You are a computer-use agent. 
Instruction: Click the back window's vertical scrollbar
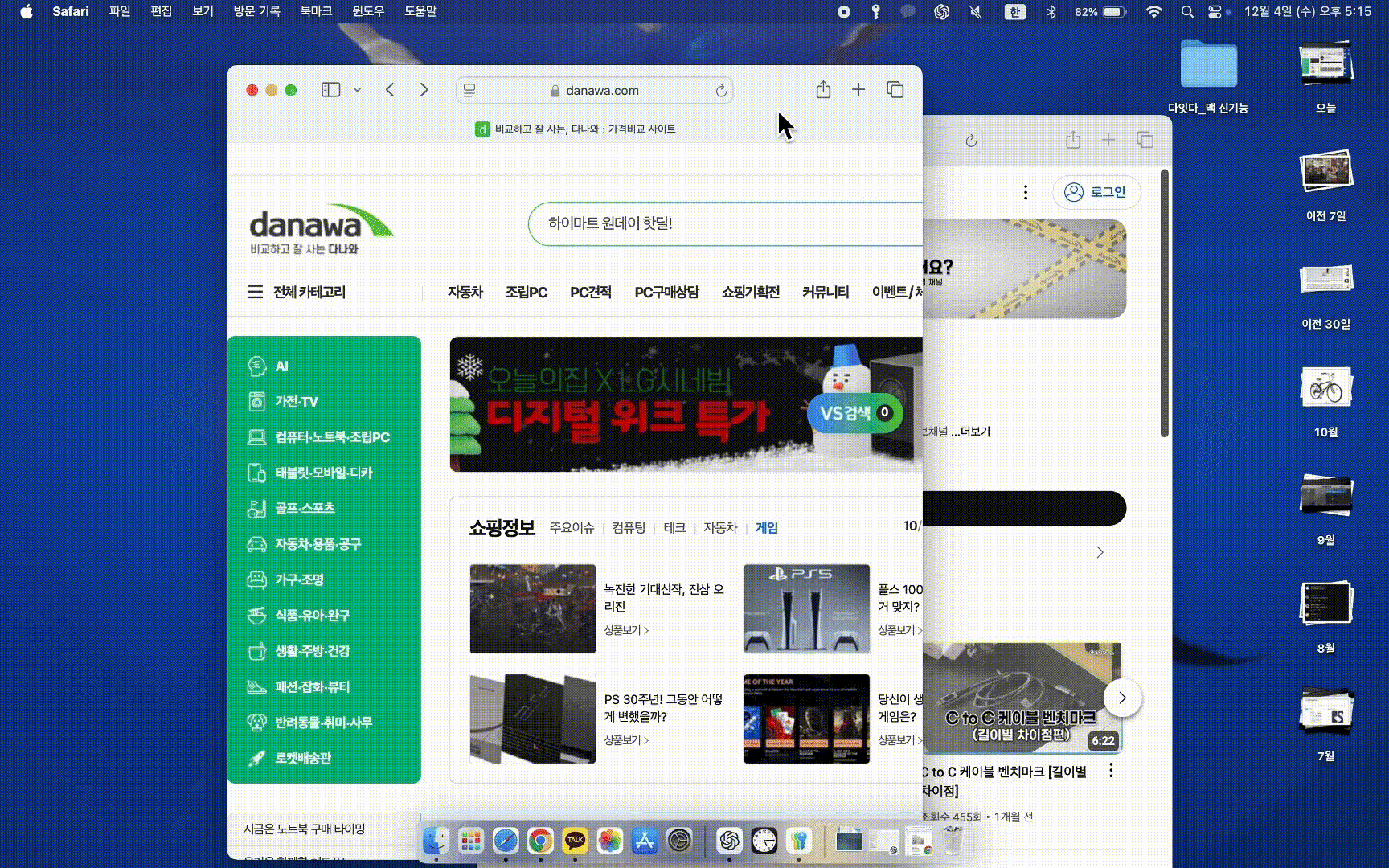coord(1164,303)
